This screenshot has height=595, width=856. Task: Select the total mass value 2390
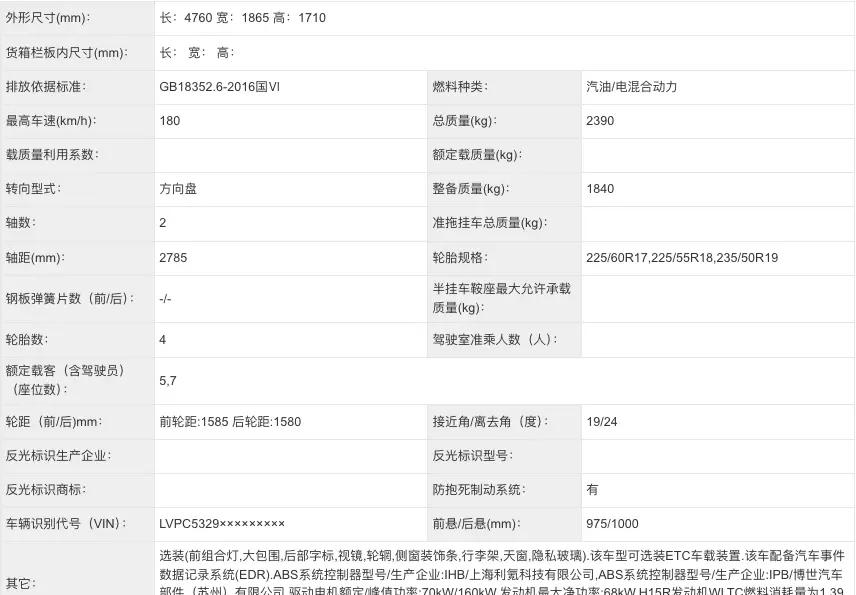(x=600, y=121)
